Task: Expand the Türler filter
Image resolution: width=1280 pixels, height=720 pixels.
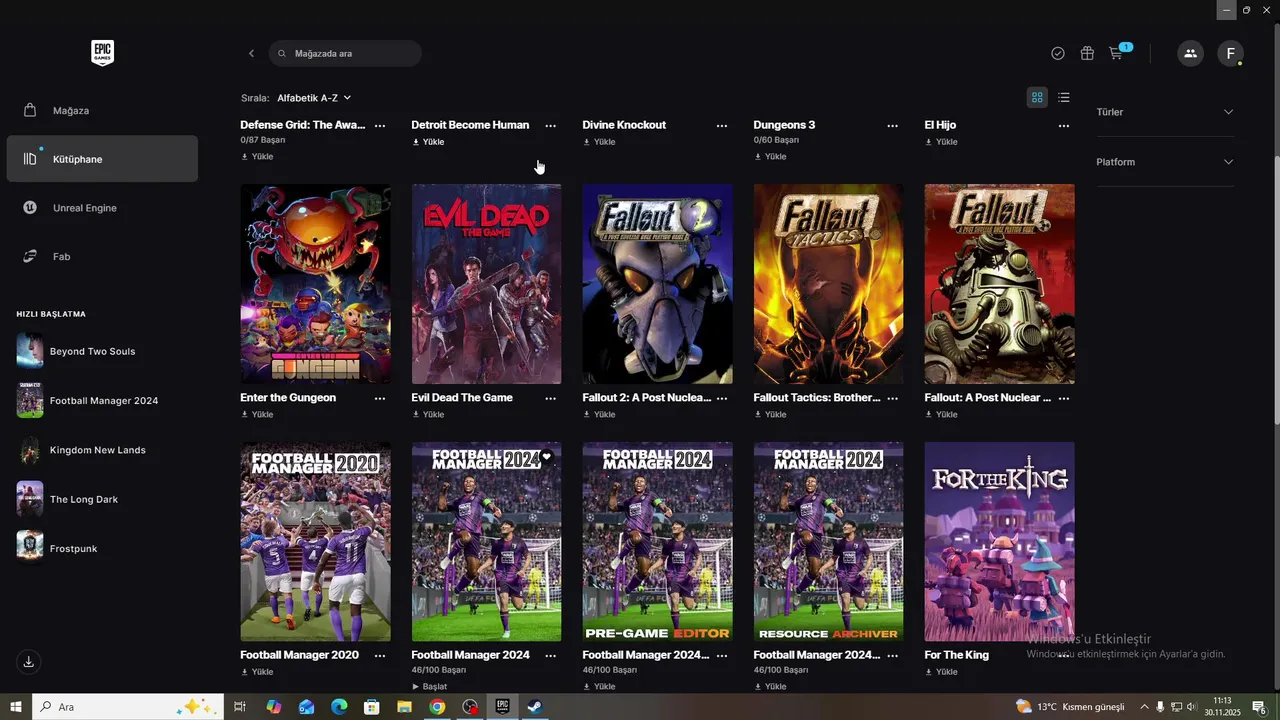Action: pyautogui.click(x=1165, y=112)
